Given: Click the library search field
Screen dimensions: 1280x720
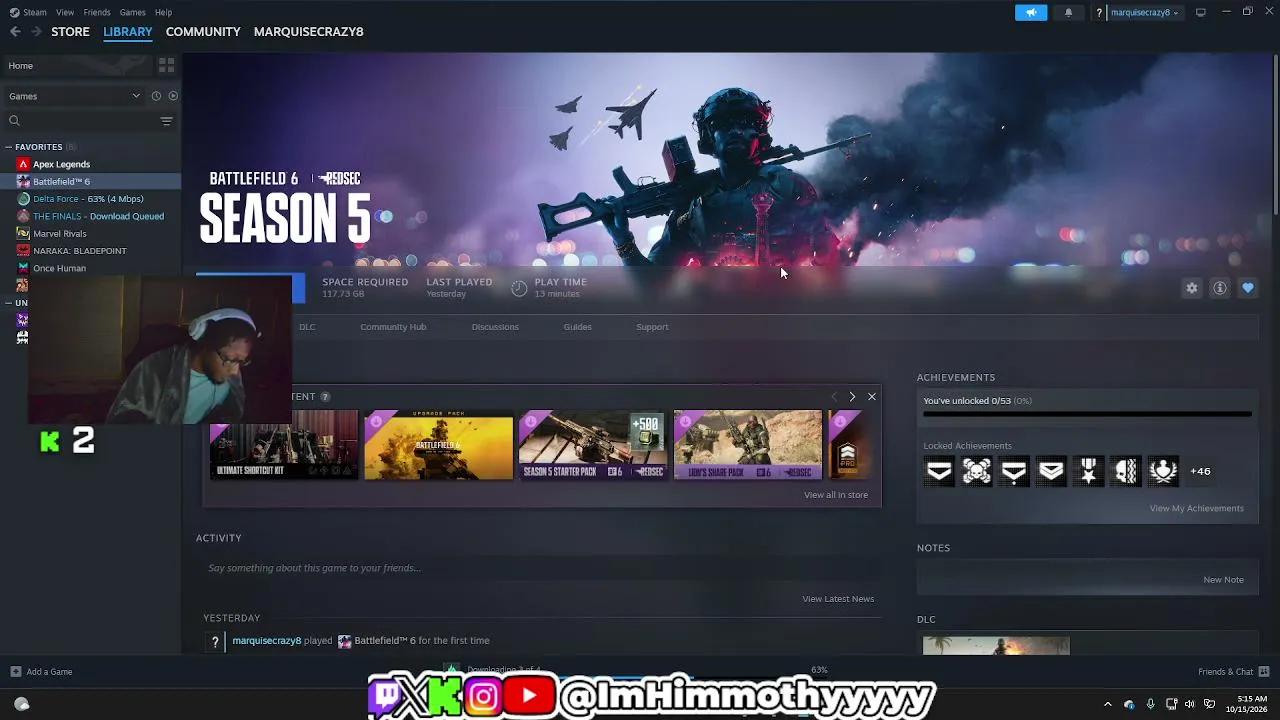Looking at the screenshot, I should [80, 121].
